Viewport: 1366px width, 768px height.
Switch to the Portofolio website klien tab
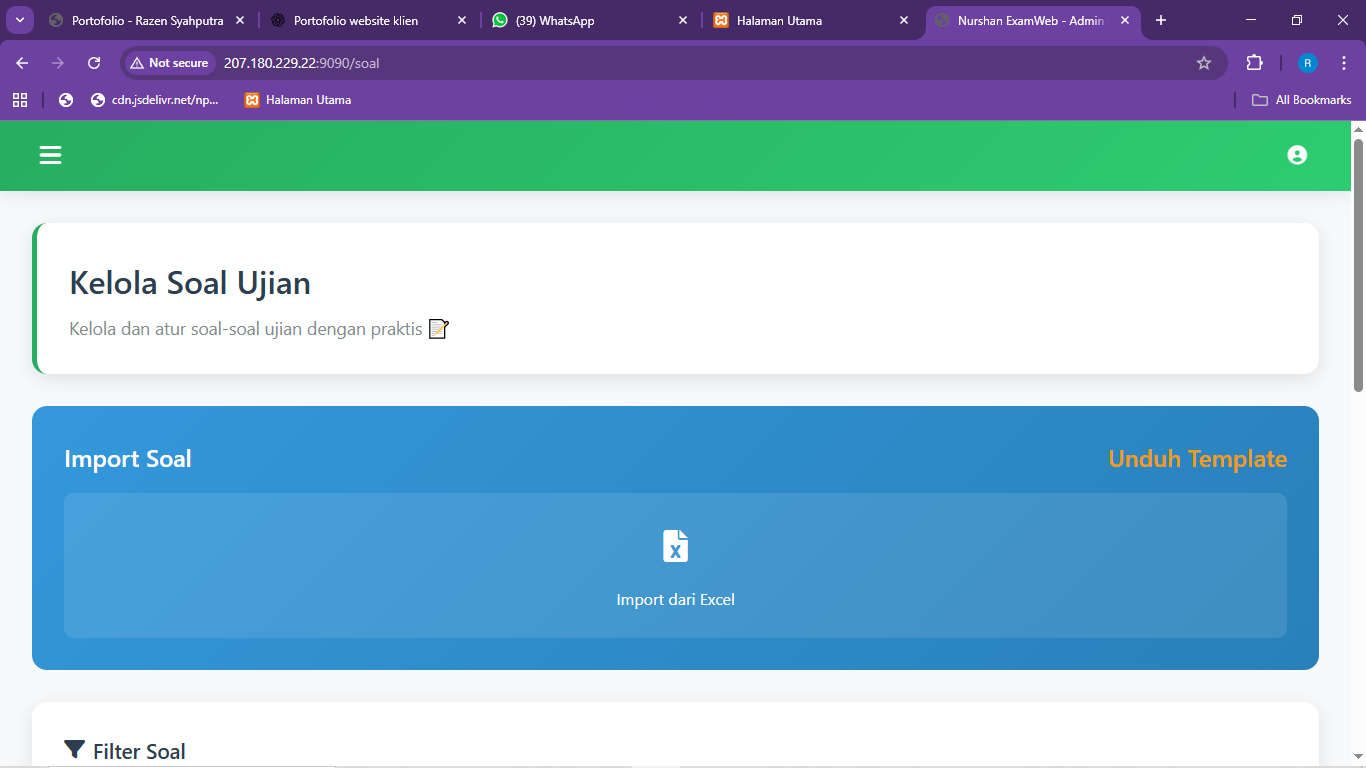tap(355, 19)
